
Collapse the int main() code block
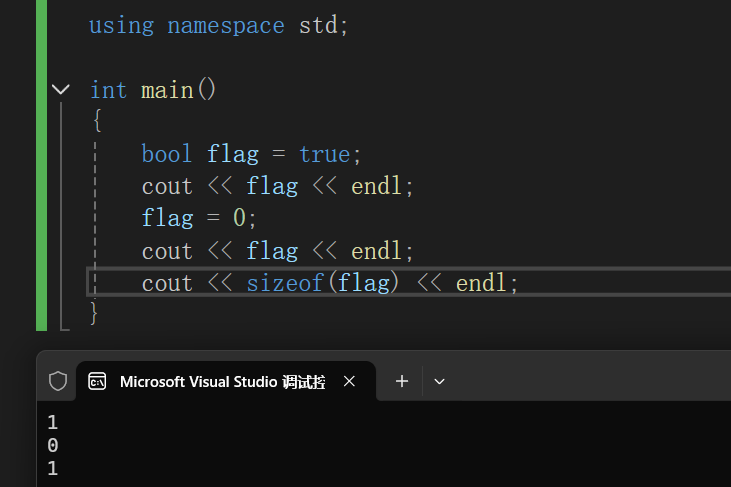tap(61, 89)
